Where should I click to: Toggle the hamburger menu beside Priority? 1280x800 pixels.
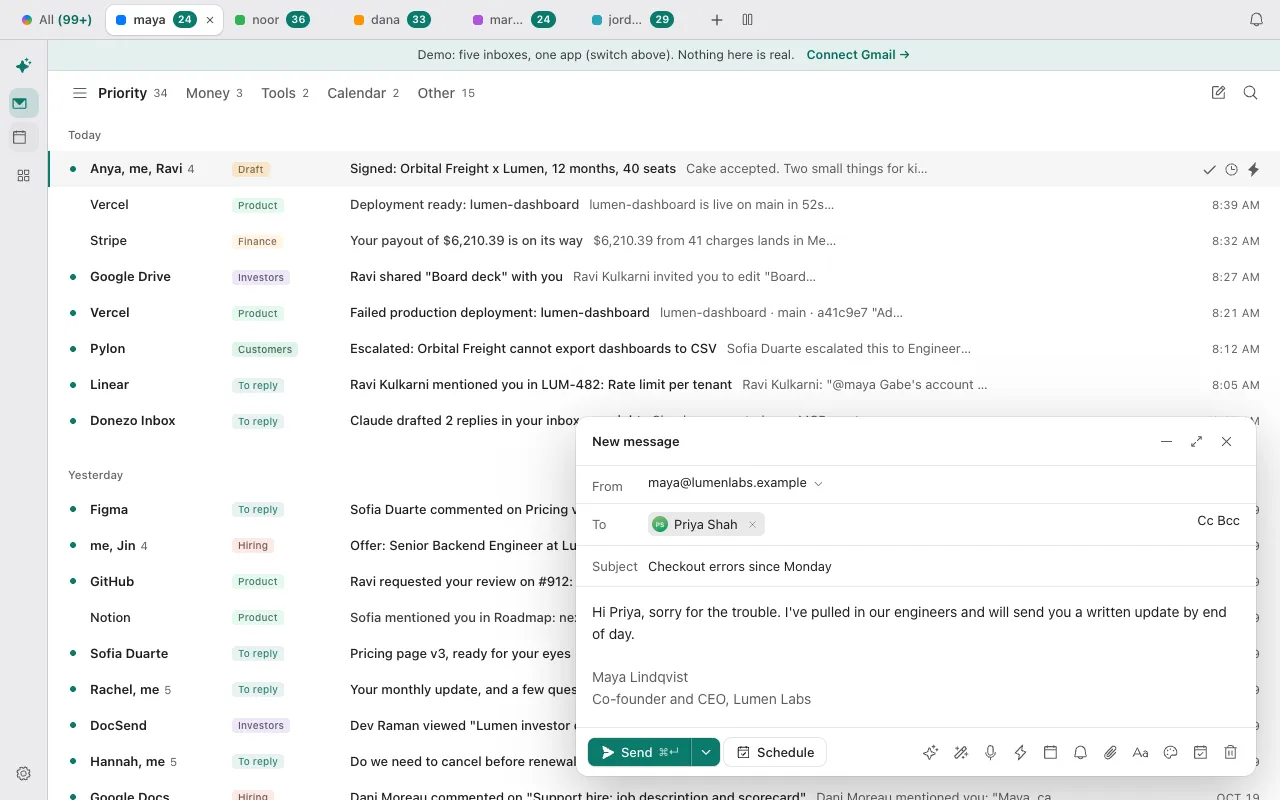point(79,93)
